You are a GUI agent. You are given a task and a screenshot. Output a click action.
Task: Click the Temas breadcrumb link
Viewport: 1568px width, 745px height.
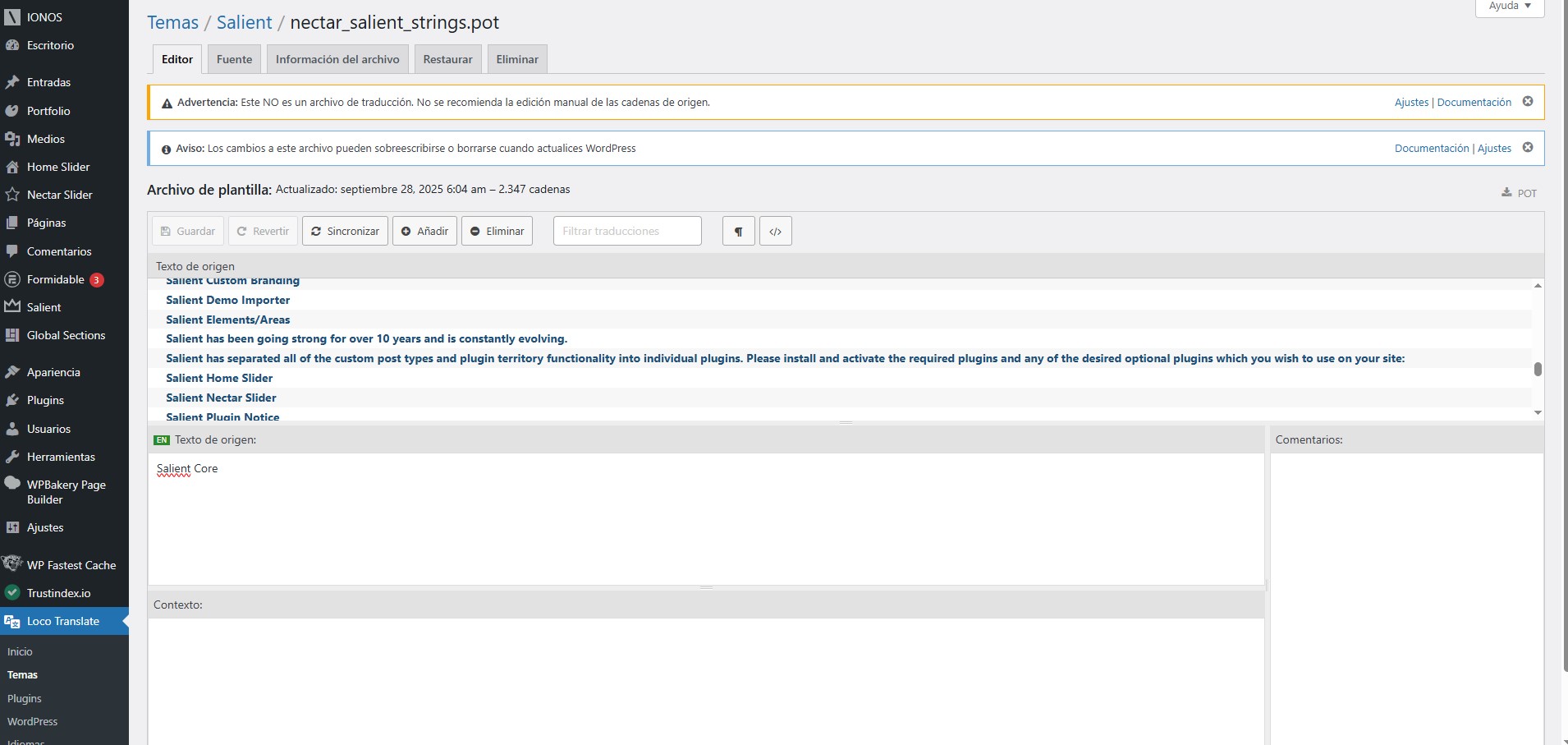coord(172,23)
